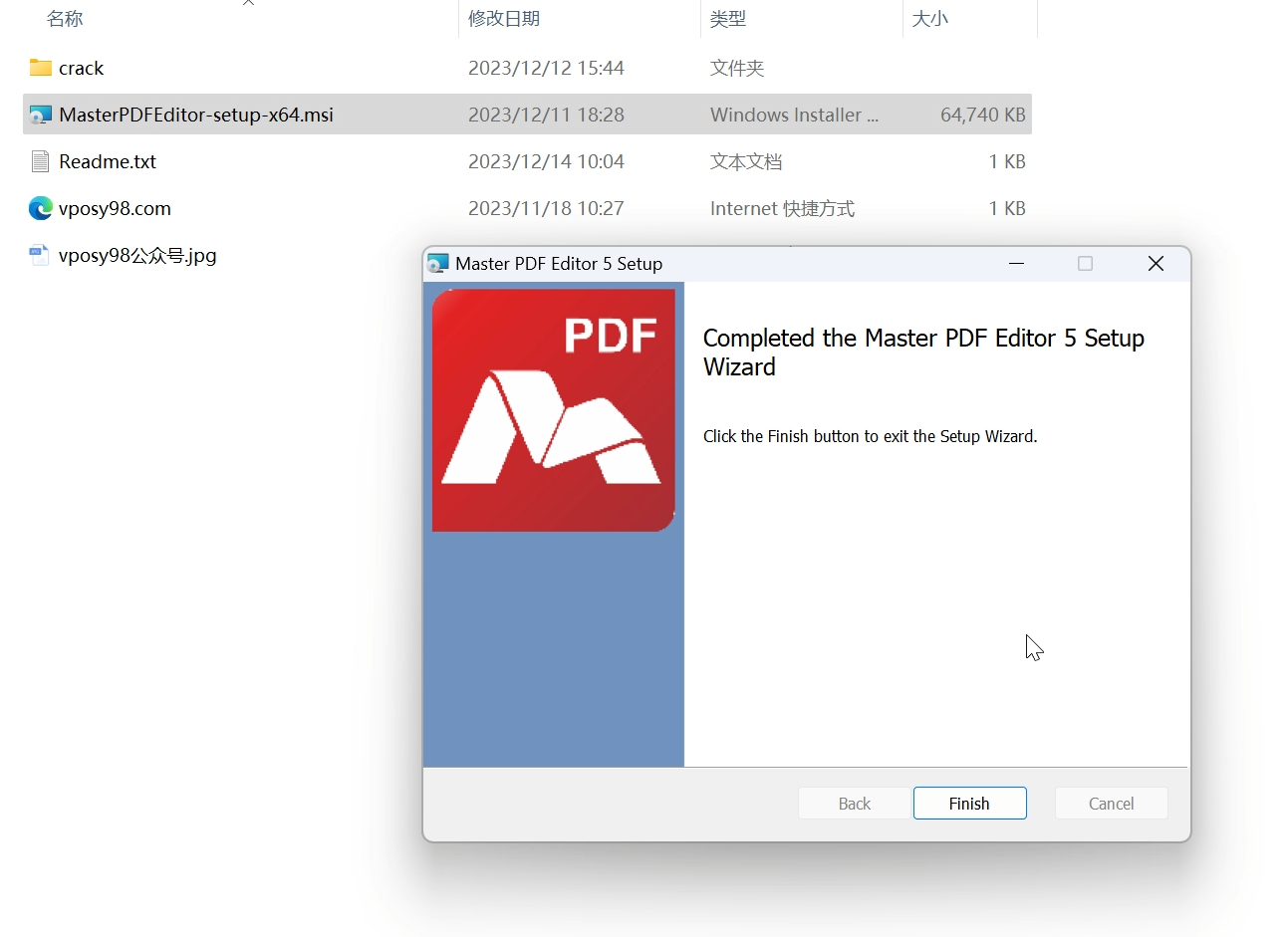Click the Cancel button in the wizard
The width and height of the screenshot is (1288, 937).
click(x=1111, y=804)
